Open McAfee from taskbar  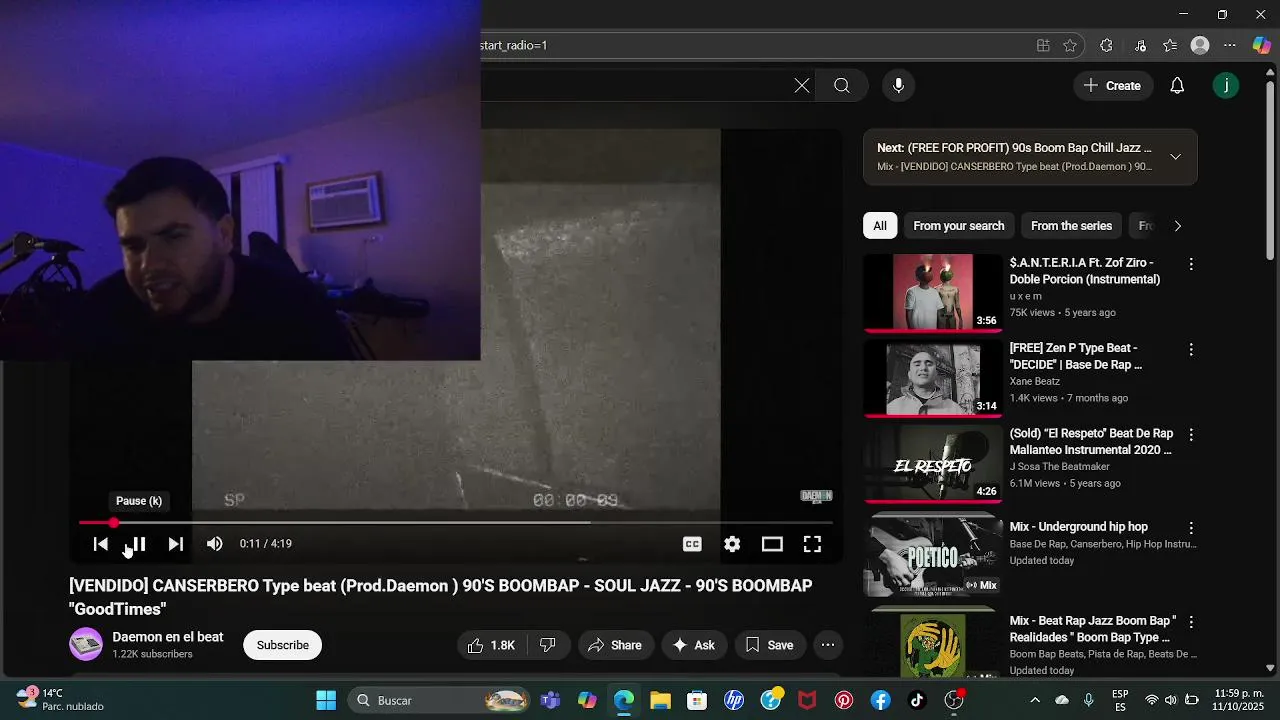tap(807, 700)
